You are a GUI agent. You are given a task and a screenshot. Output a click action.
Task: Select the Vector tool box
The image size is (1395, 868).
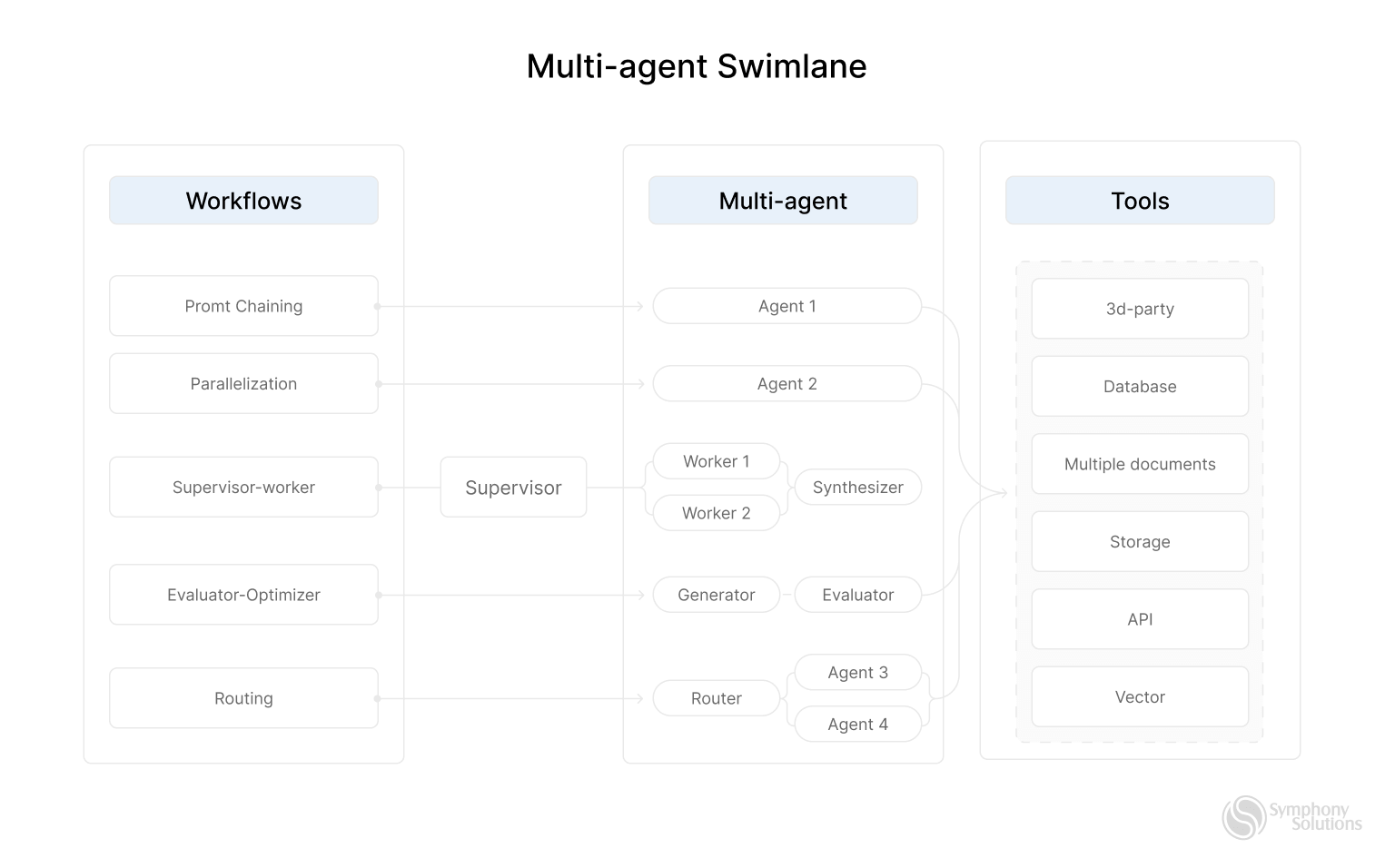tap(1140, 697)
